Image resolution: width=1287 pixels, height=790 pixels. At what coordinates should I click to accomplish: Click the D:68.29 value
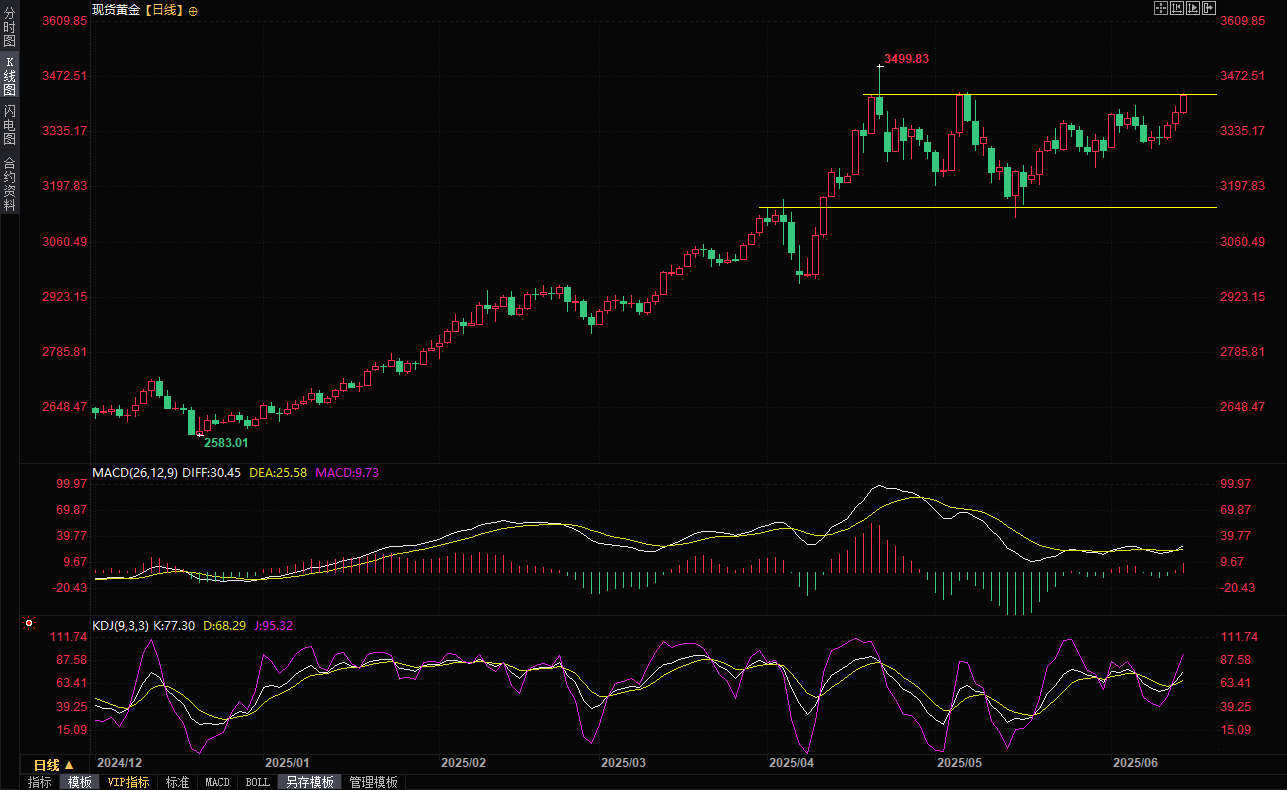tap(225, 626)
